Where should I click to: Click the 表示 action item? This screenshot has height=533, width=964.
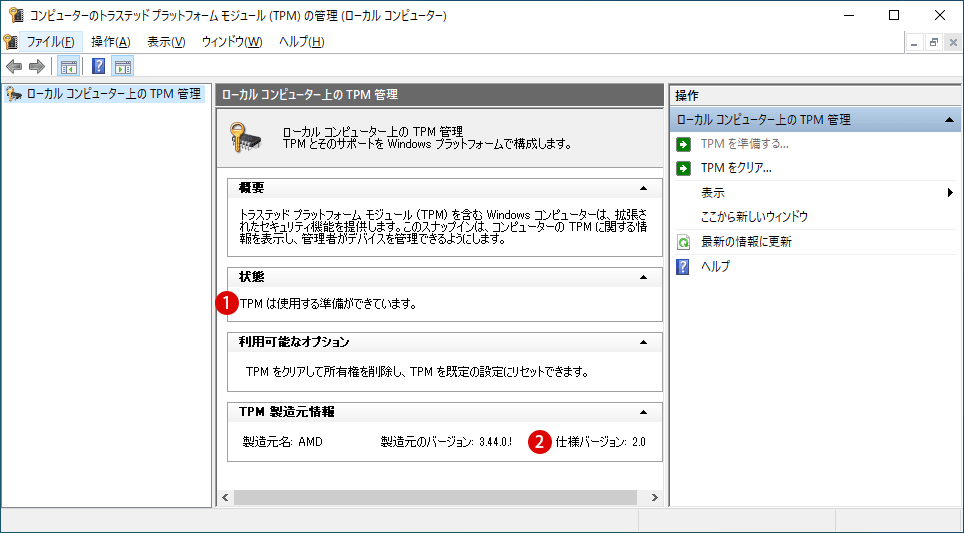tap(713, 193)
